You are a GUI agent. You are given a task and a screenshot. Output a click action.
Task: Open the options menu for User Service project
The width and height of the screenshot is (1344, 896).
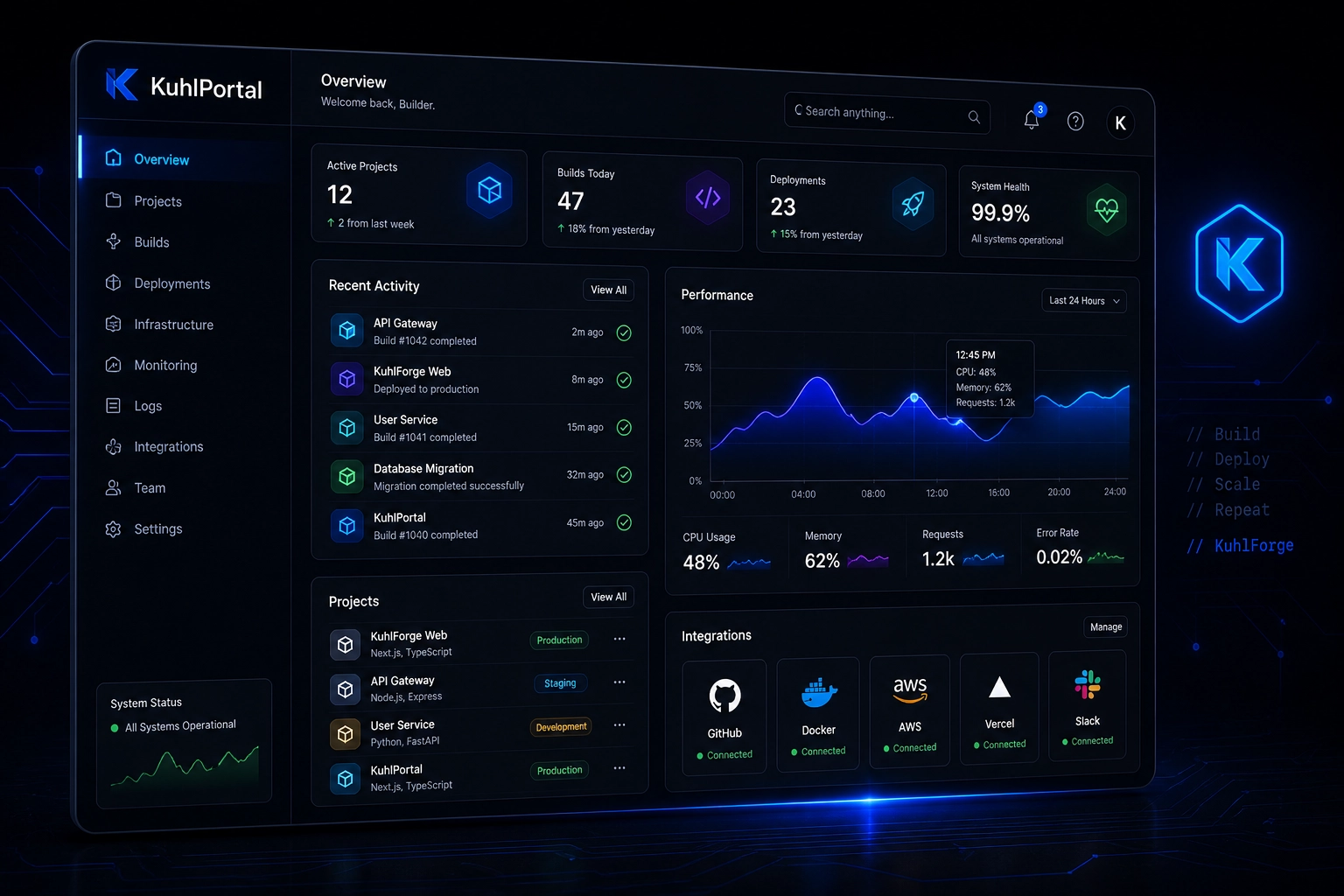[x=619, y=724]
